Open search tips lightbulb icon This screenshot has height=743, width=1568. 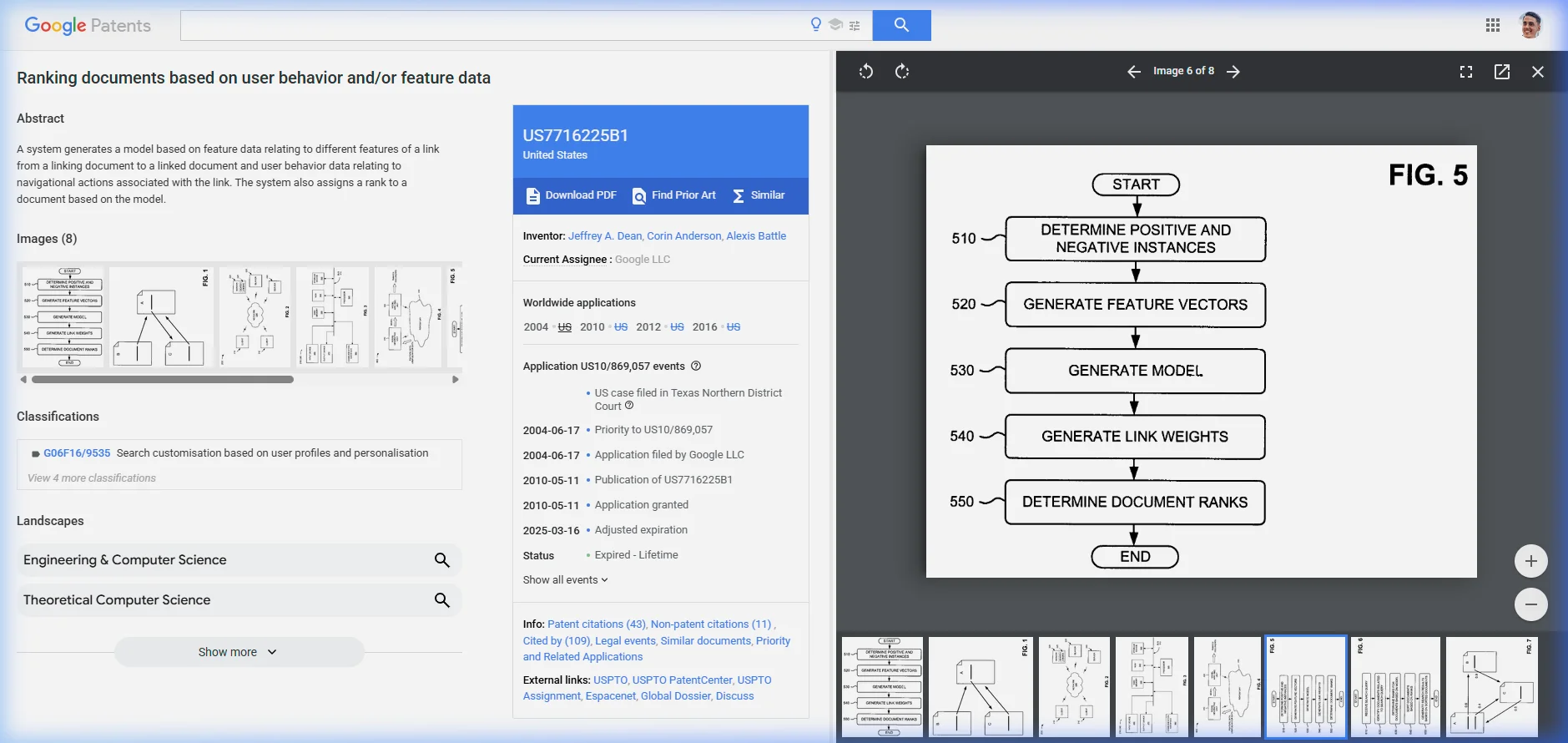point(816,24)
